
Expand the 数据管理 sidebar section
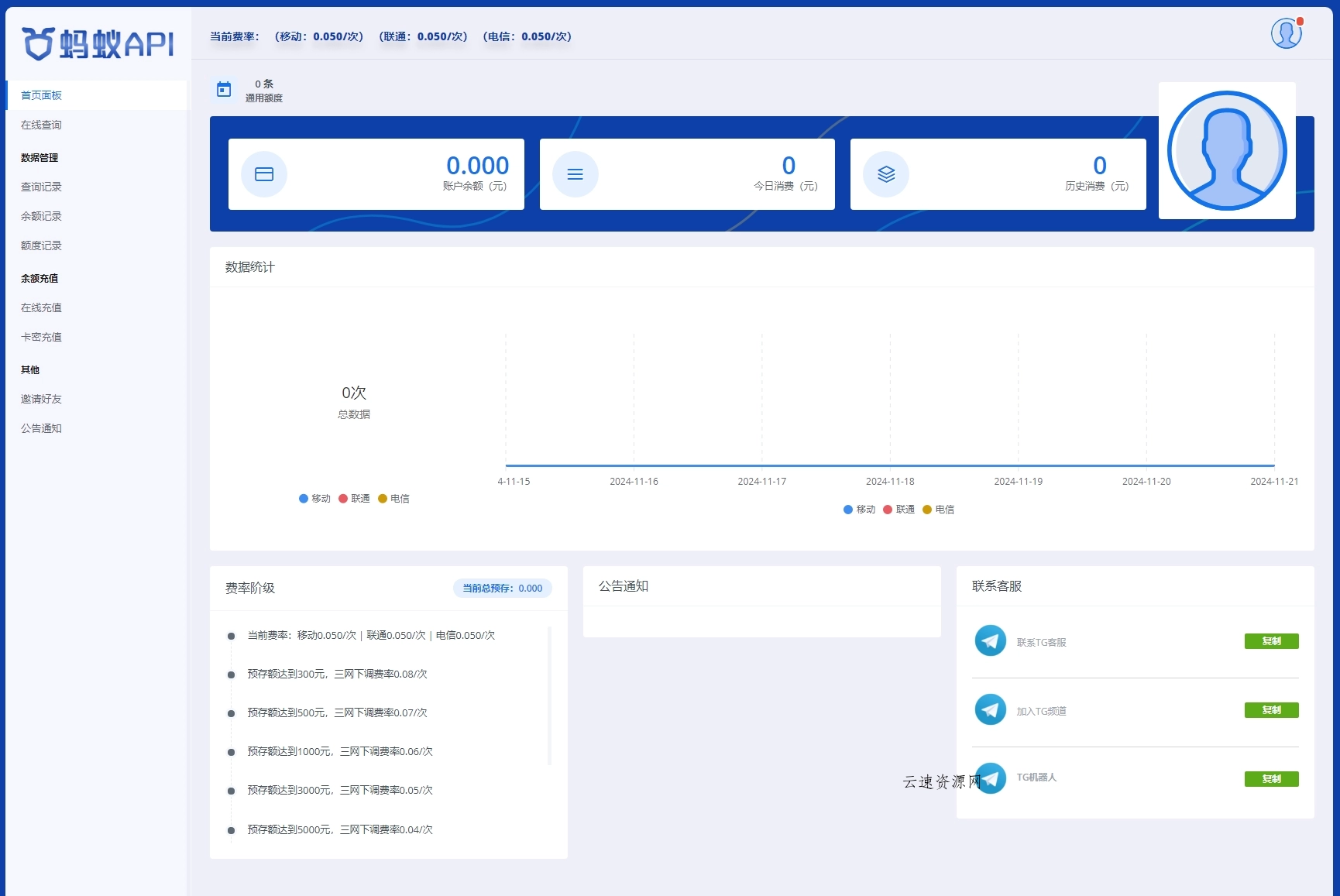pyautogui.click(x=38, y=157)
